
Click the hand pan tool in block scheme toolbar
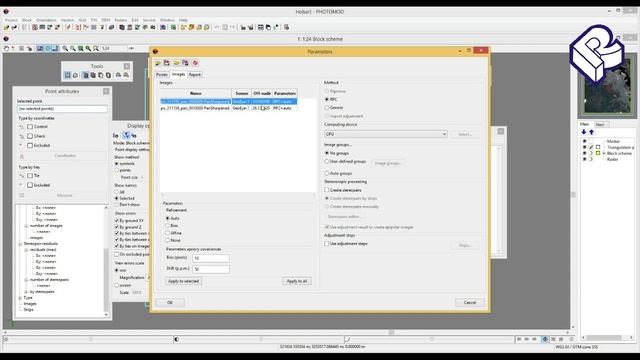pyautogui.click(x=6, y=49)
